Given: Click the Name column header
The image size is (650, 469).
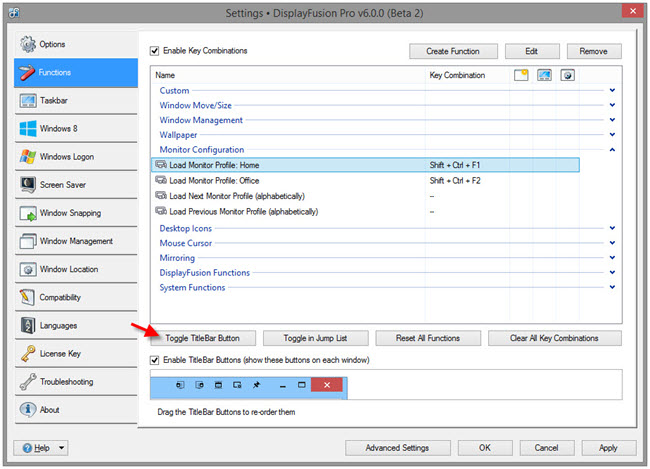Looking at the screenshot, I should point(288,75).
